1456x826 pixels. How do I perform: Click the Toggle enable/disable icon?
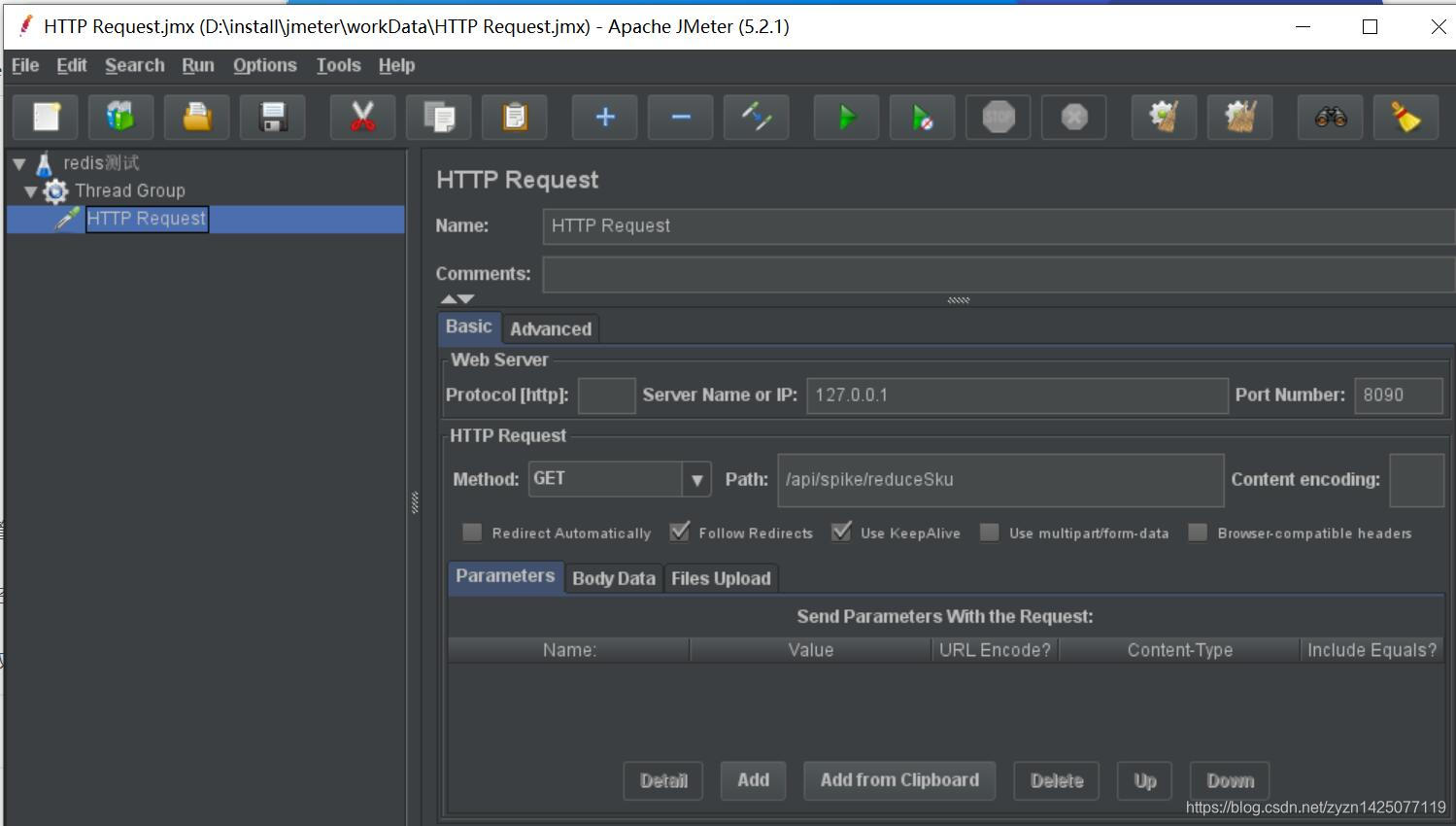(756, 118)
